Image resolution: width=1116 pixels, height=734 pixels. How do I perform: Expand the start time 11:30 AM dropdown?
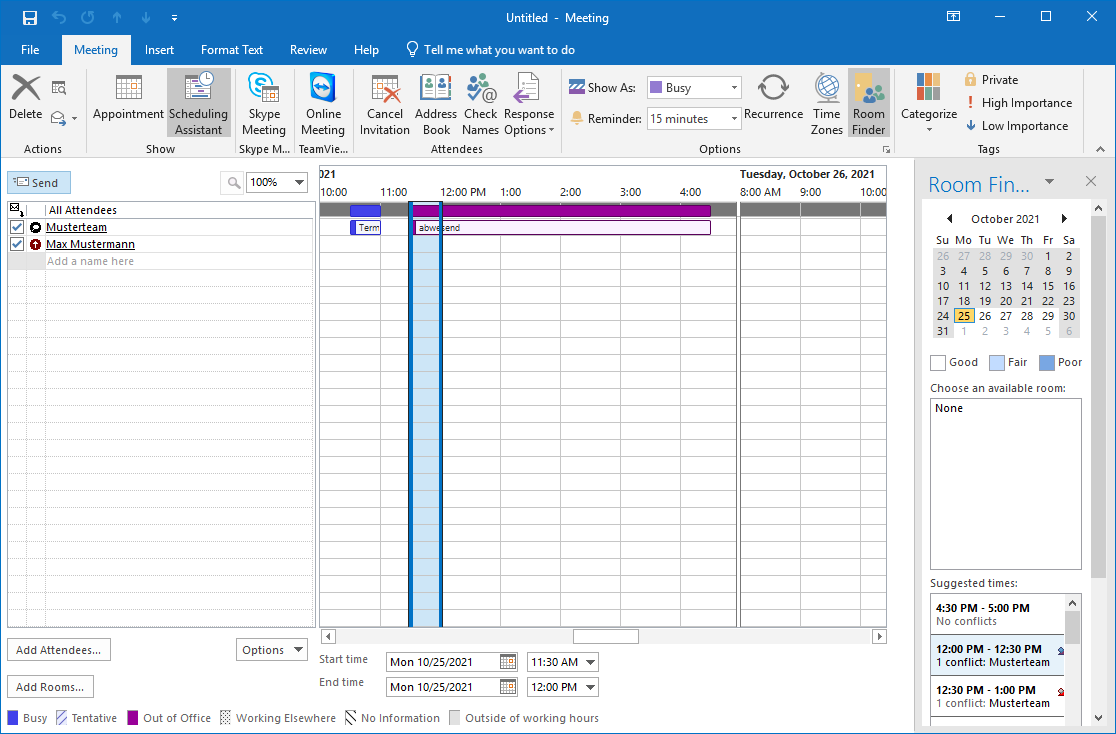(589, 662)
